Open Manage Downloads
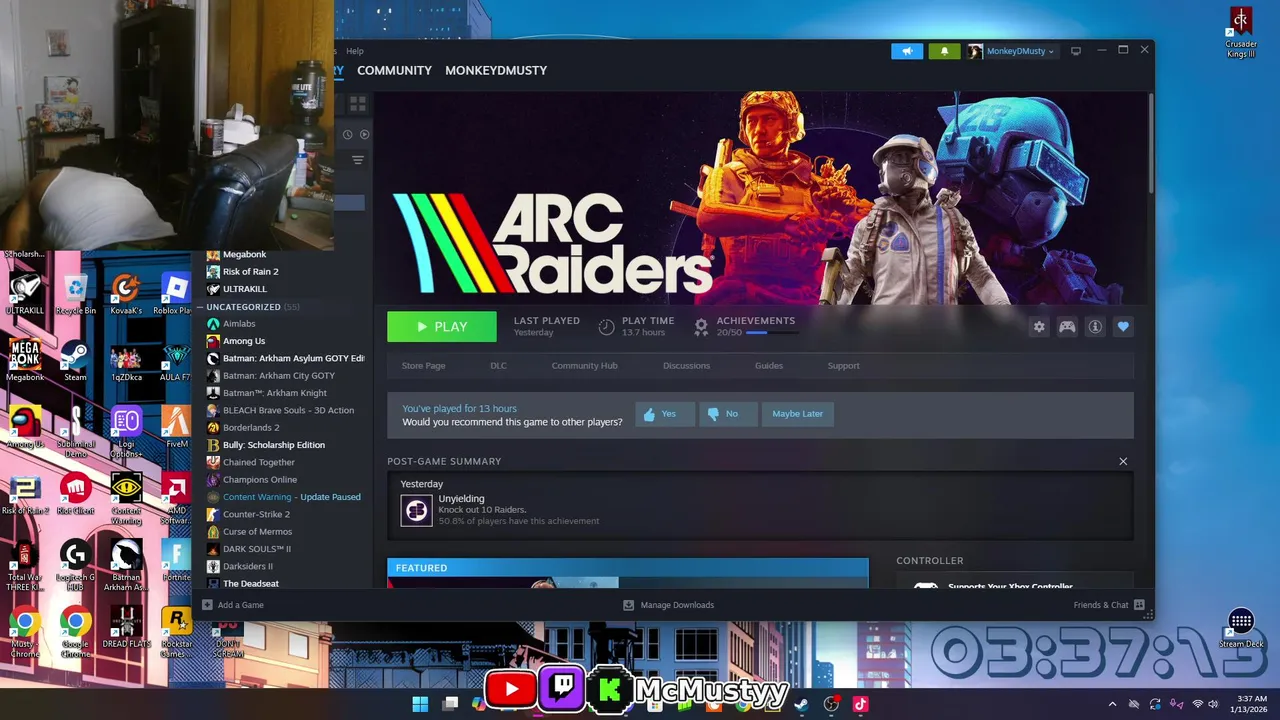1280x720 pixels. (x=668, y=605)
